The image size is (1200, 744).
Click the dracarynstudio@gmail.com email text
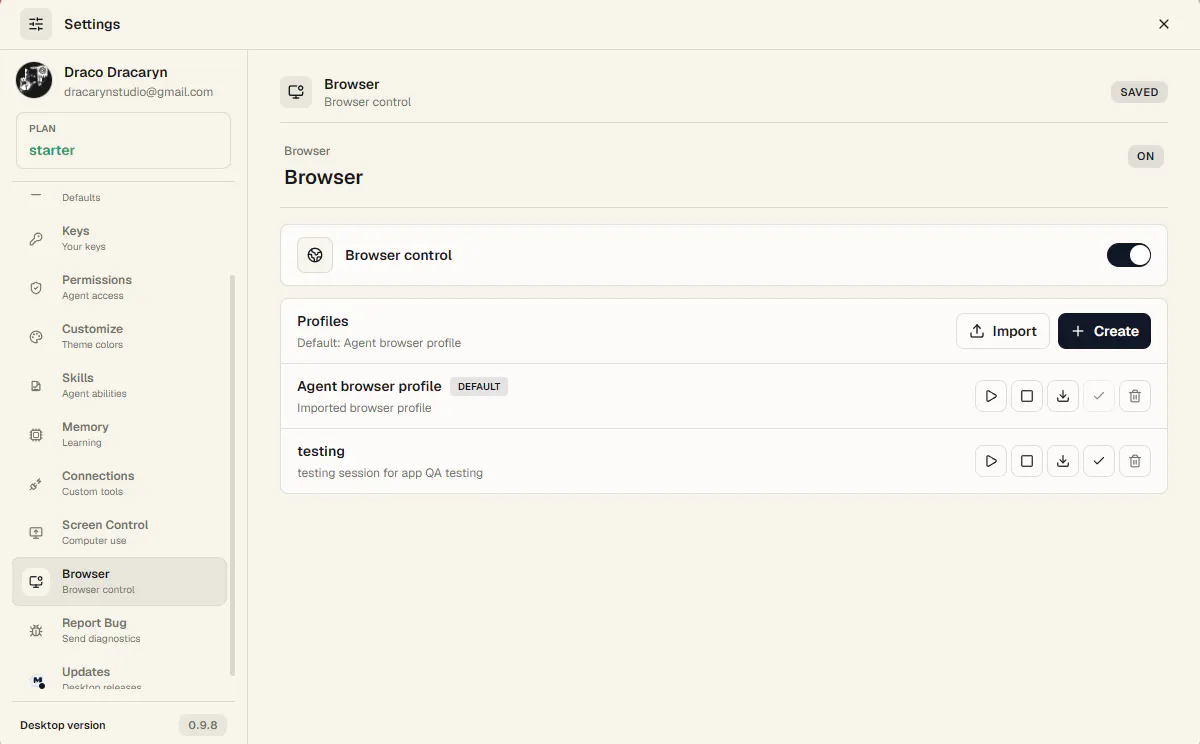click(138, 92)
